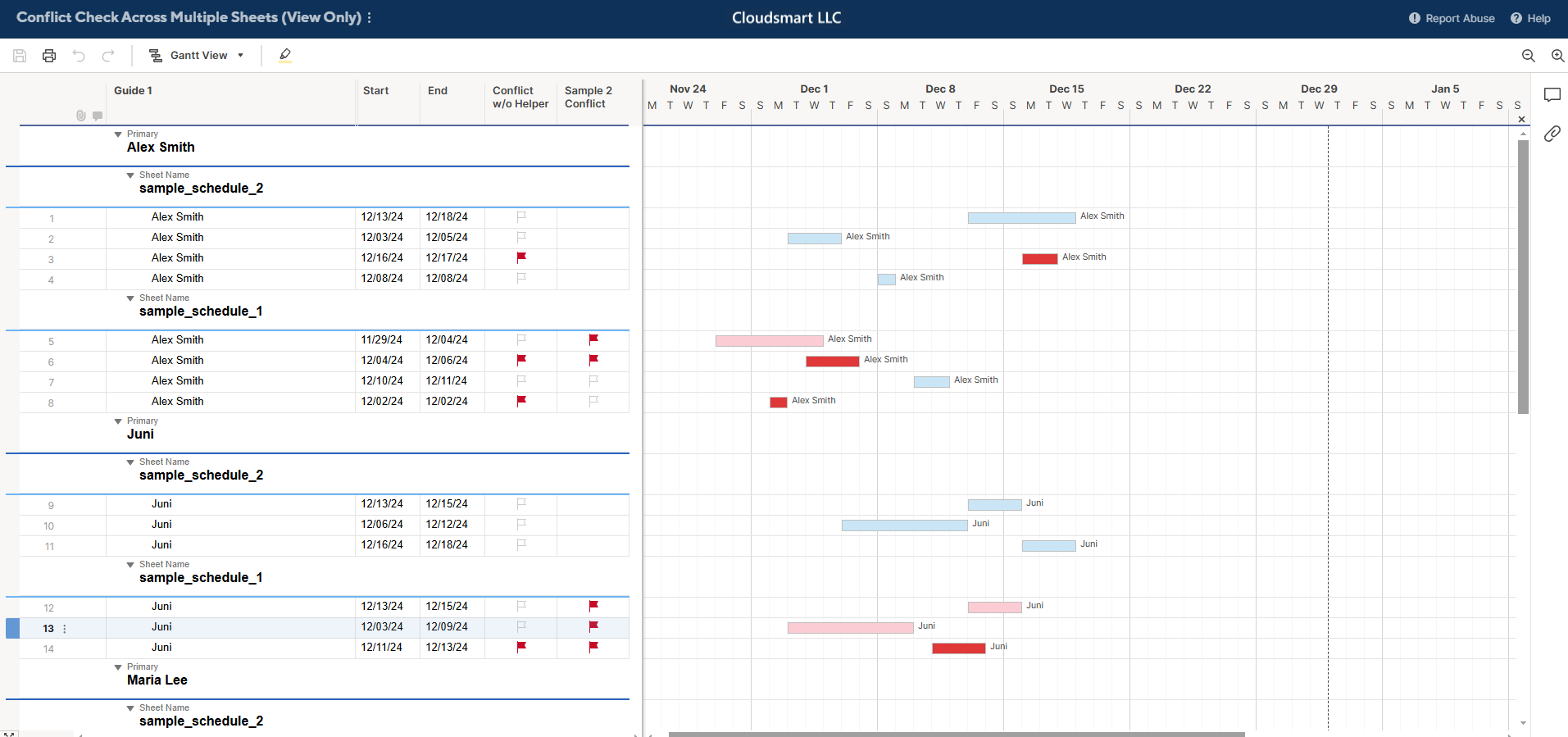The width and height of the screenshot is (1568, 737).
Task: Click the Save icon in toolbar
Action: coord(20,56)
